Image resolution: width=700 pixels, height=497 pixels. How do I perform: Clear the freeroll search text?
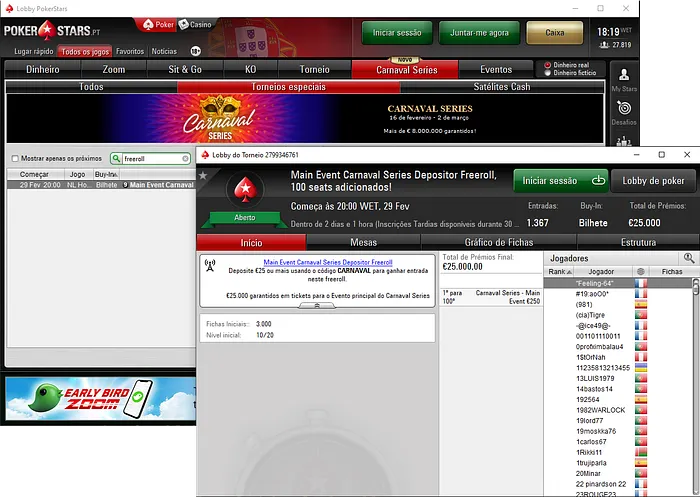pos(185,159)
